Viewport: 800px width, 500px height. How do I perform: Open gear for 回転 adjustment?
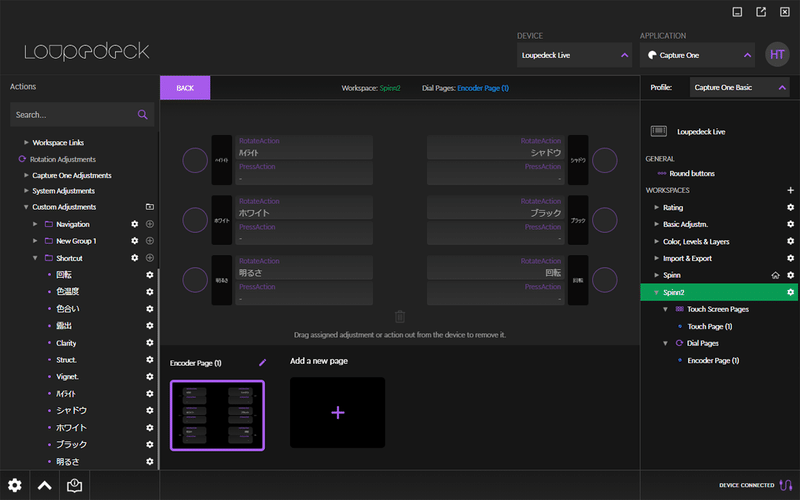tap(149, 275)
